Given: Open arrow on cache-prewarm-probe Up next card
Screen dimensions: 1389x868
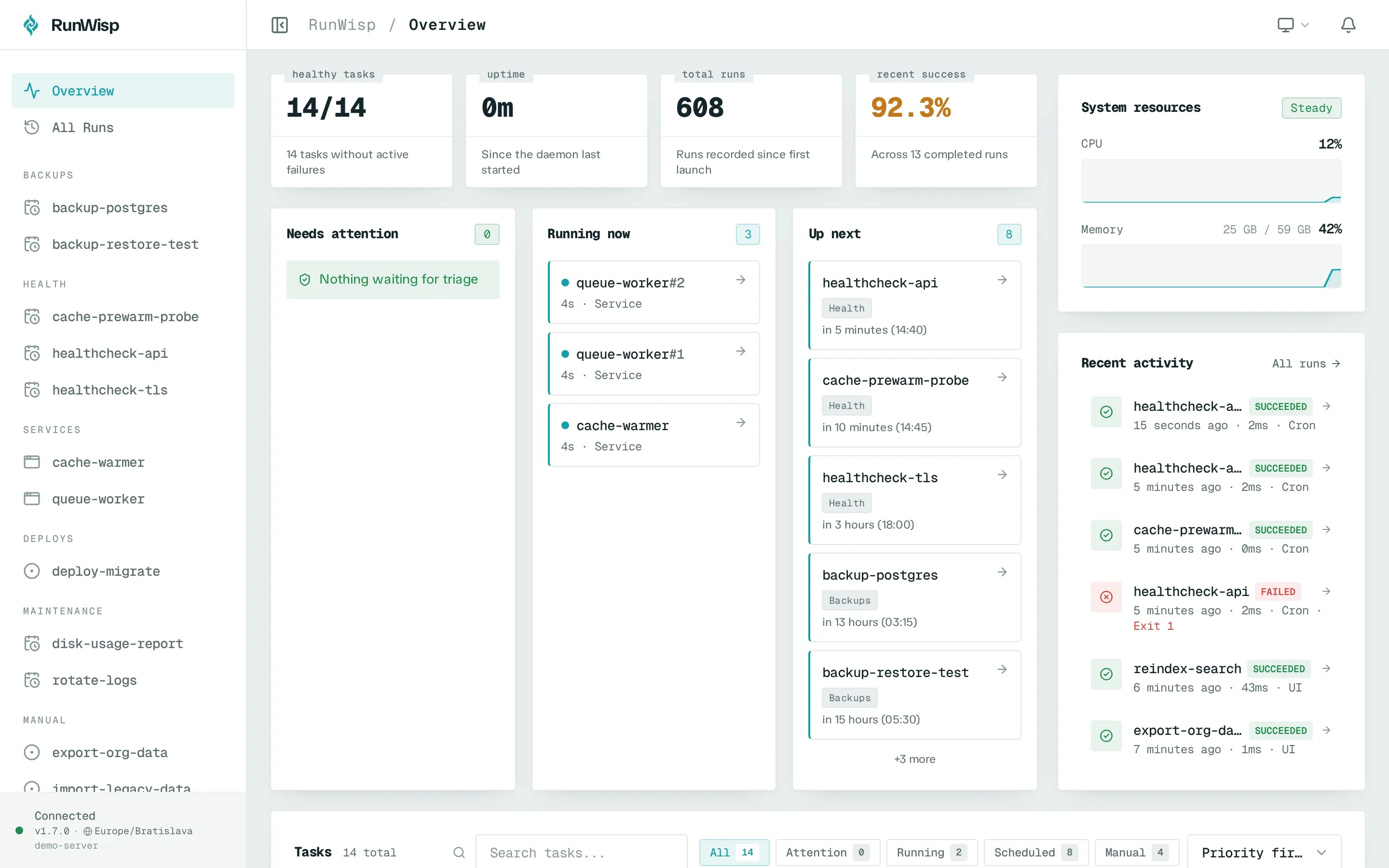Looking at the screenshot, I should click(1002, 377).
